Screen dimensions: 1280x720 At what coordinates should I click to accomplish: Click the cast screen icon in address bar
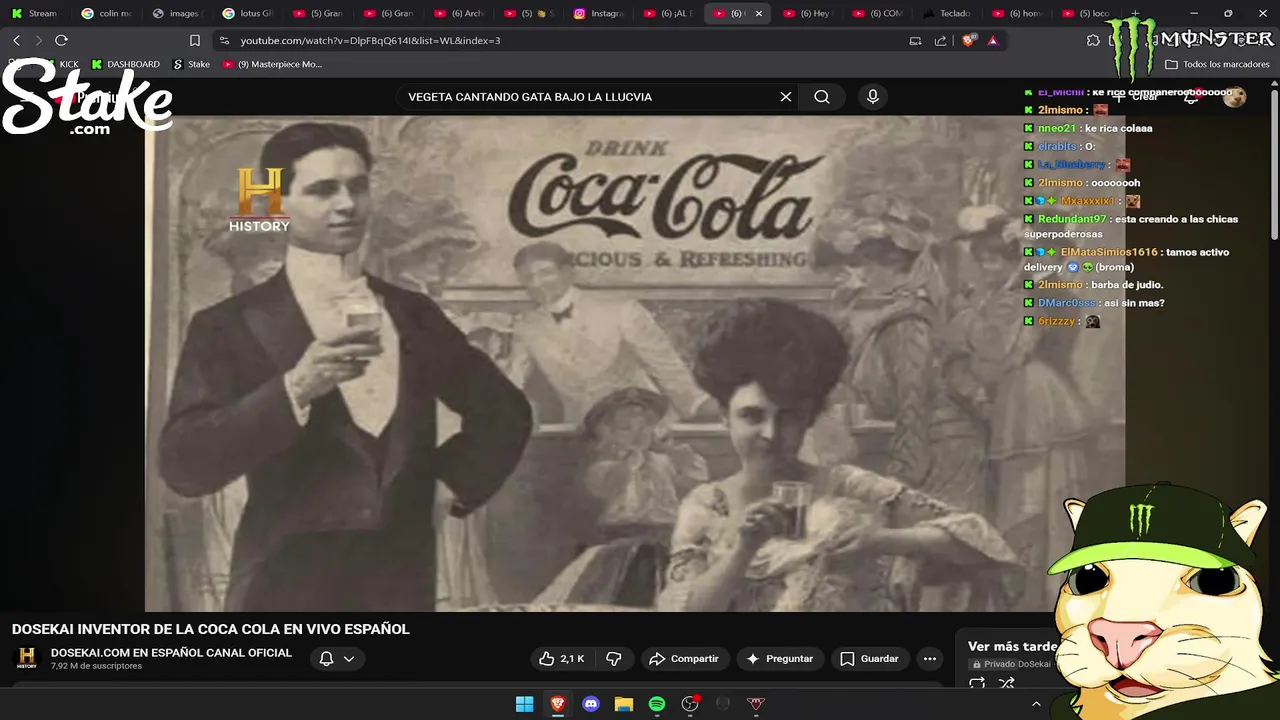(915, 41)
